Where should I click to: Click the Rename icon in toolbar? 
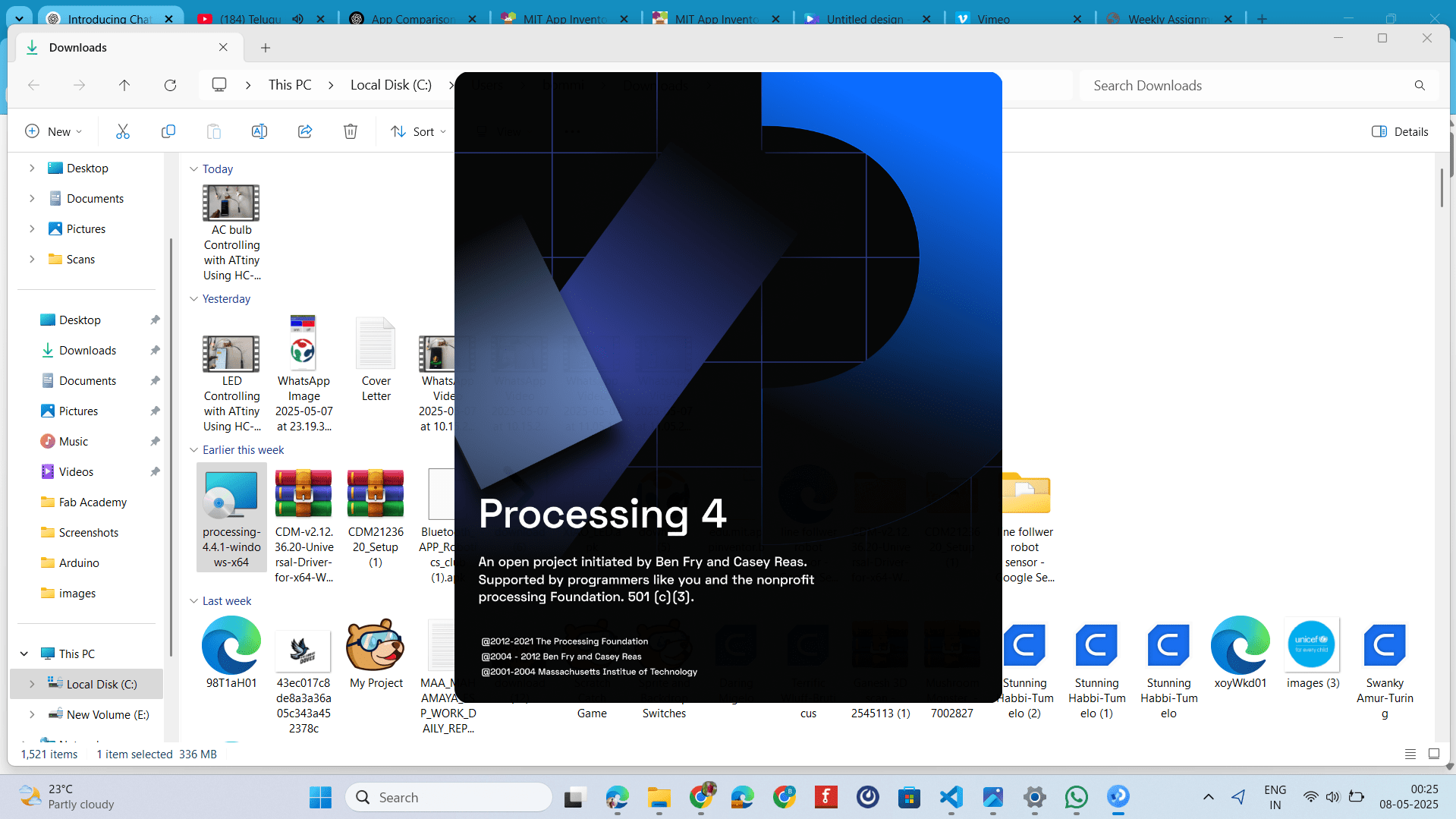(x=259, y=131)
